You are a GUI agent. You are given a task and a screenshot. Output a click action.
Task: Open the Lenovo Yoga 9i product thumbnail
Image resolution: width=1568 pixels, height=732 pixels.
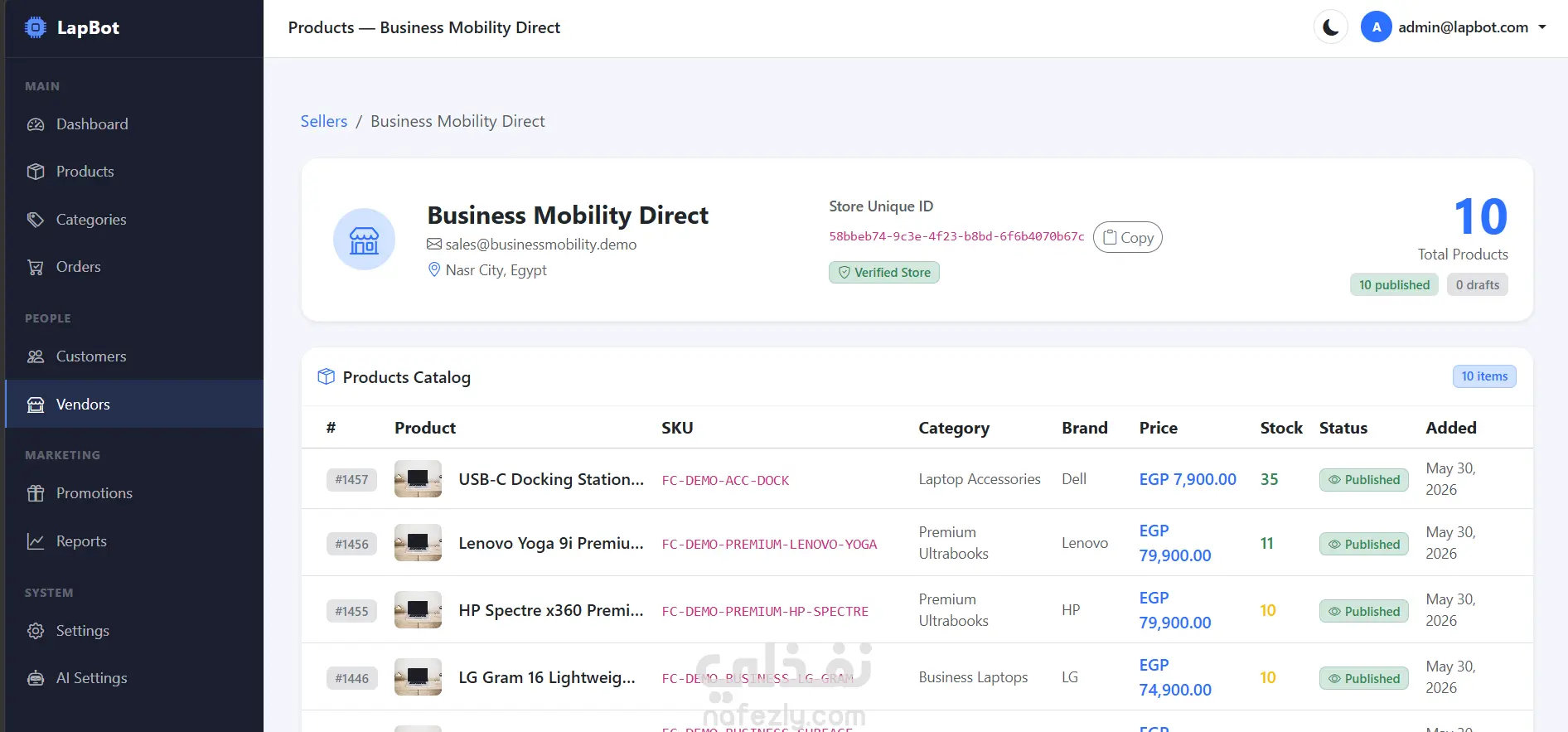point(418,543)
